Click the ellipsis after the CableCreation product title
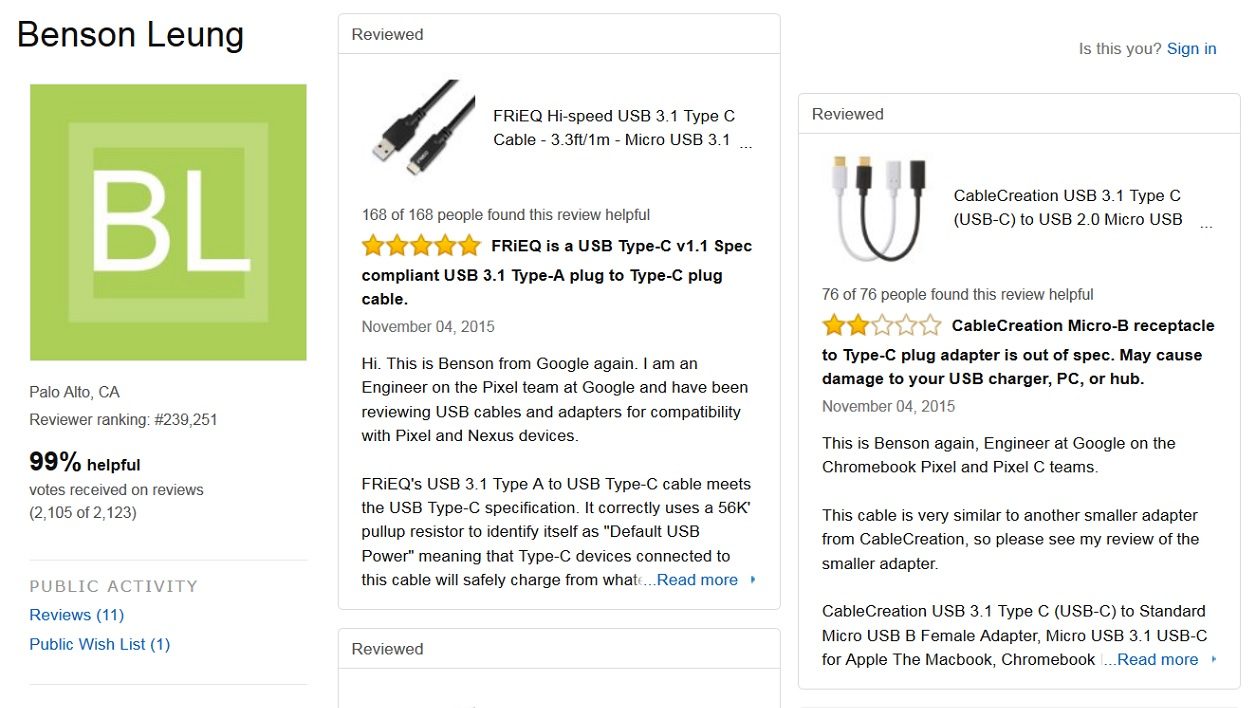 click(1206, 223)
